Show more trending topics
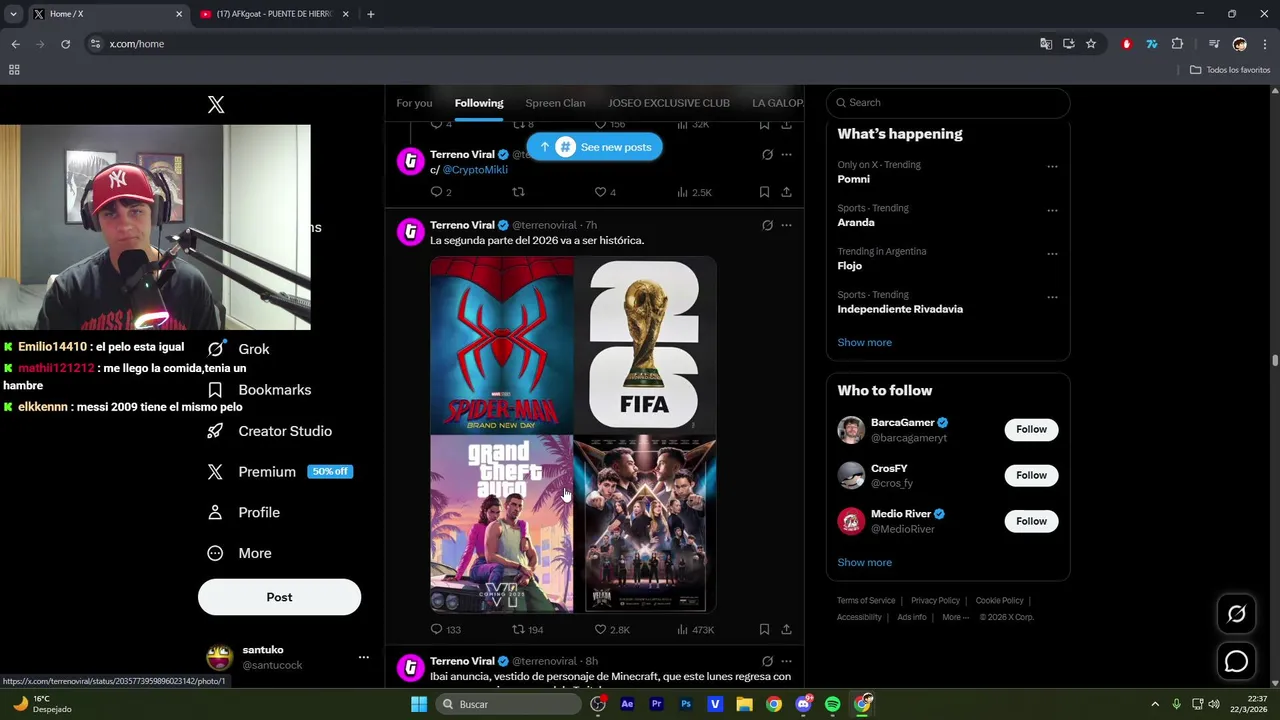This screenshot has width=1280, height=720. coord(864,342)
